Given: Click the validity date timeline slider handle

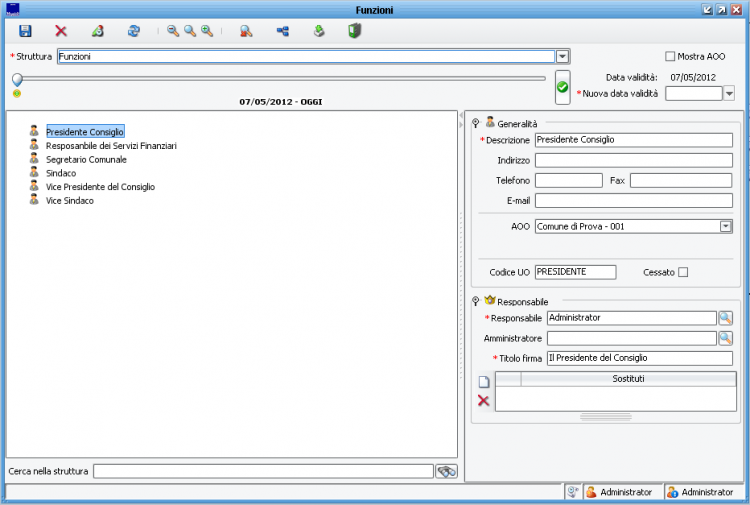Looking at the screenshot, I should click(x=17, y=79).
